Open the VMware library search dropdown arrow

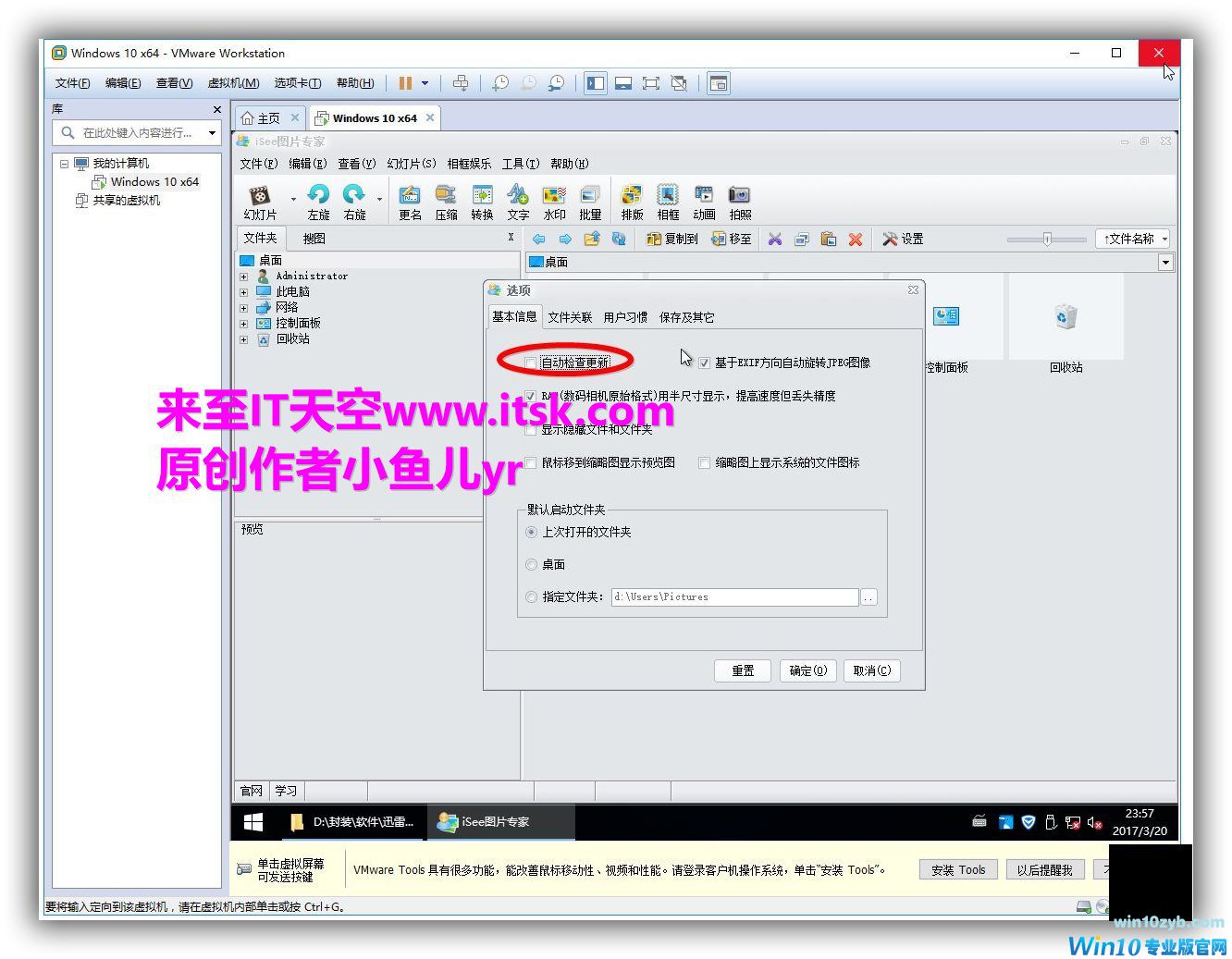212,133
